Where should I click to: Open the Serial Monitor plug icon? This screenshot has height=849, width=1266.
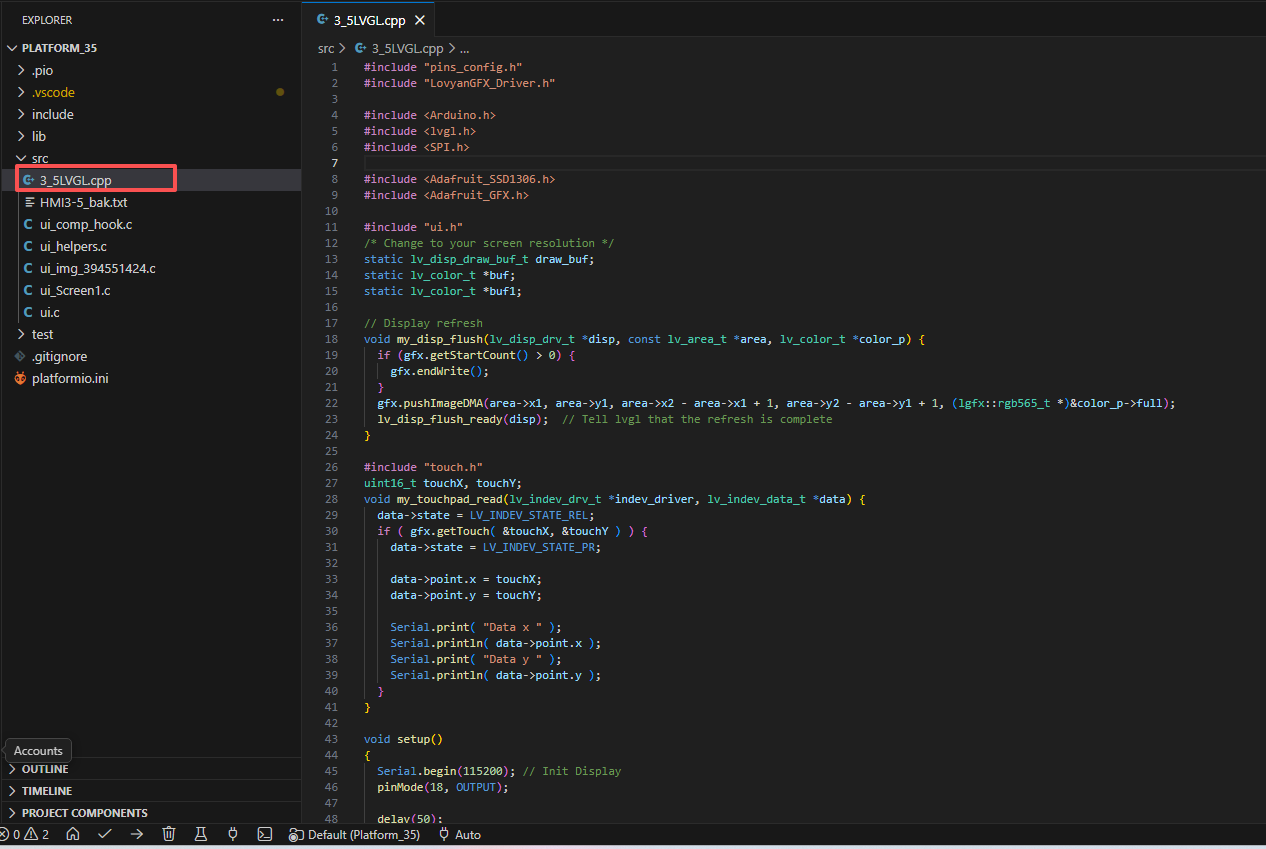233,834
